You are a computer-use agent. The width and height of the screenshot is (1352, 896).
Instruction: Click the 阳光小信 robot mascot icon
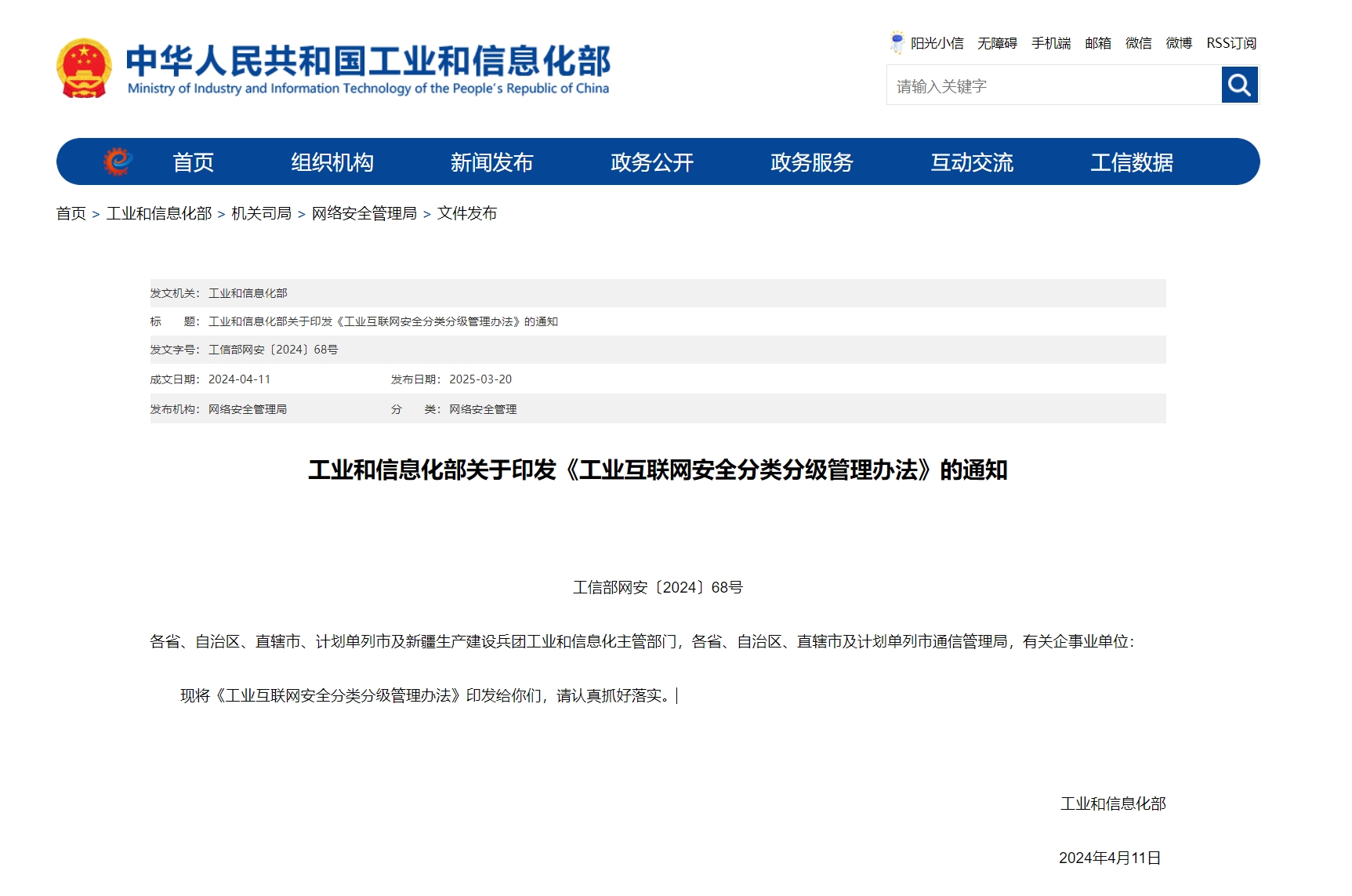(x=897, y=42)
